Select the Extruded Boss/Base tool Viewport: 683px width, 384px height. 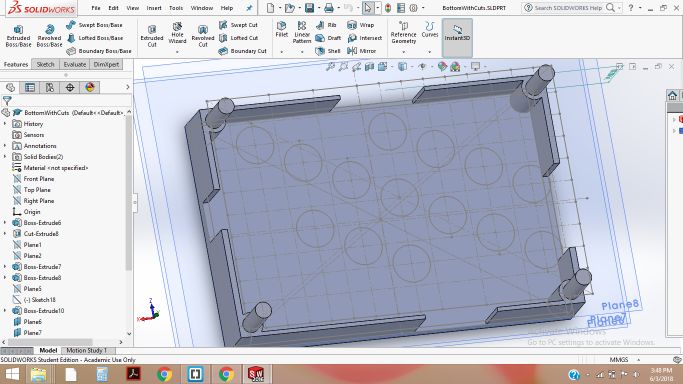click(18, 36)
